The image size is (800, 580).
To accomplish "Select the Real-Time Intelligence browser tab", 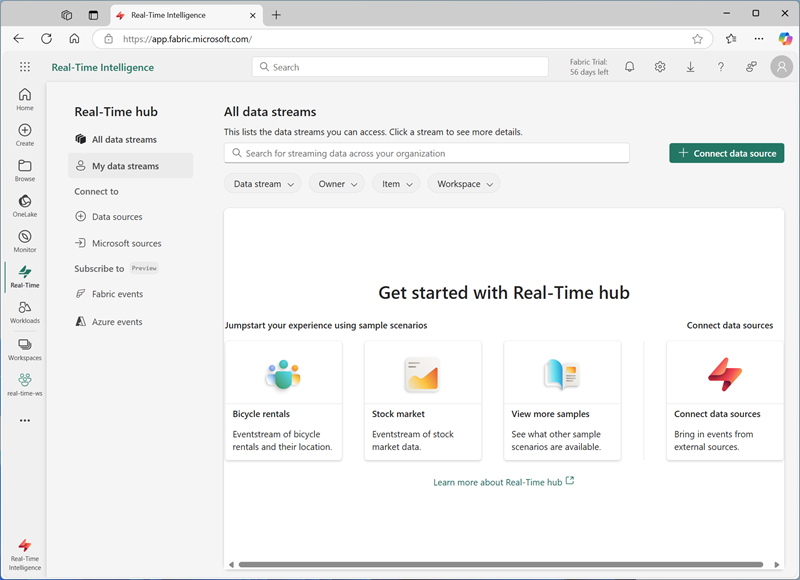I will point(187,15).
